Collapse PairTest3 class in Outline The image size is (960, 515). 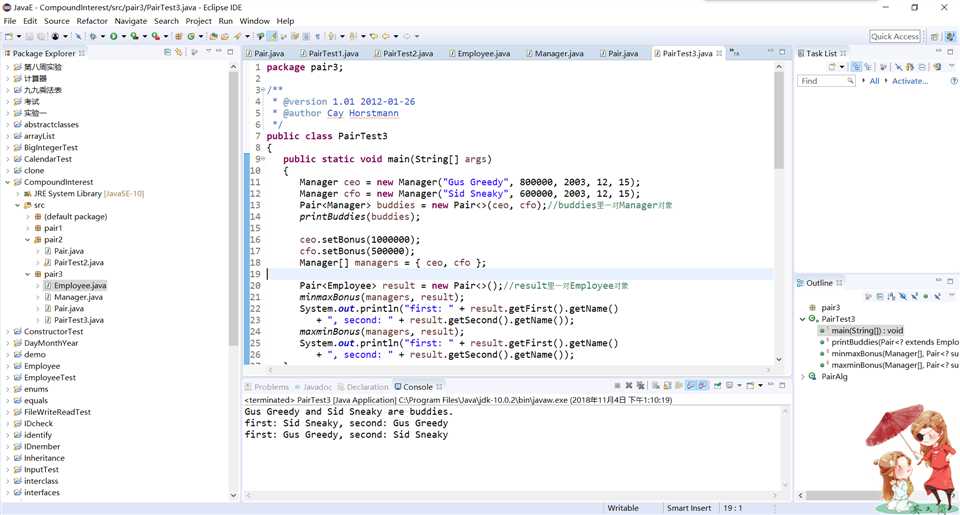tap(803, 319)
